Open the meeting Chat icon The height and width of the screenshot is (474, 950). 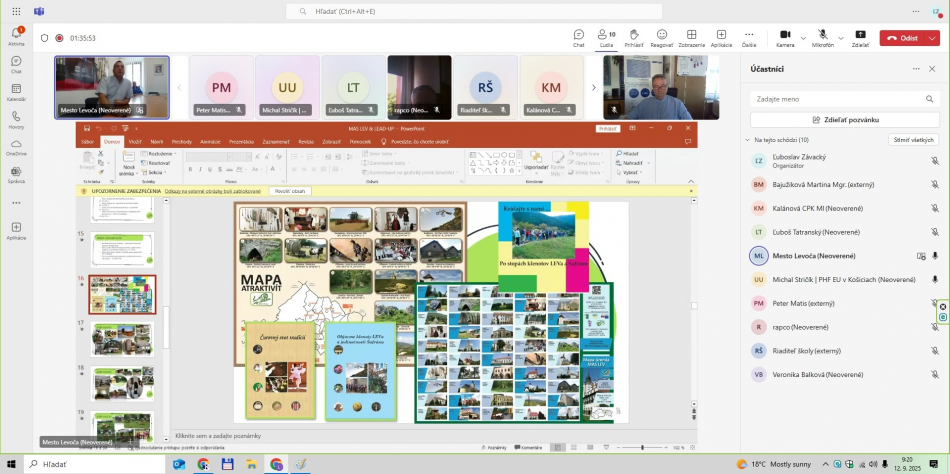[x=578, y=35]
